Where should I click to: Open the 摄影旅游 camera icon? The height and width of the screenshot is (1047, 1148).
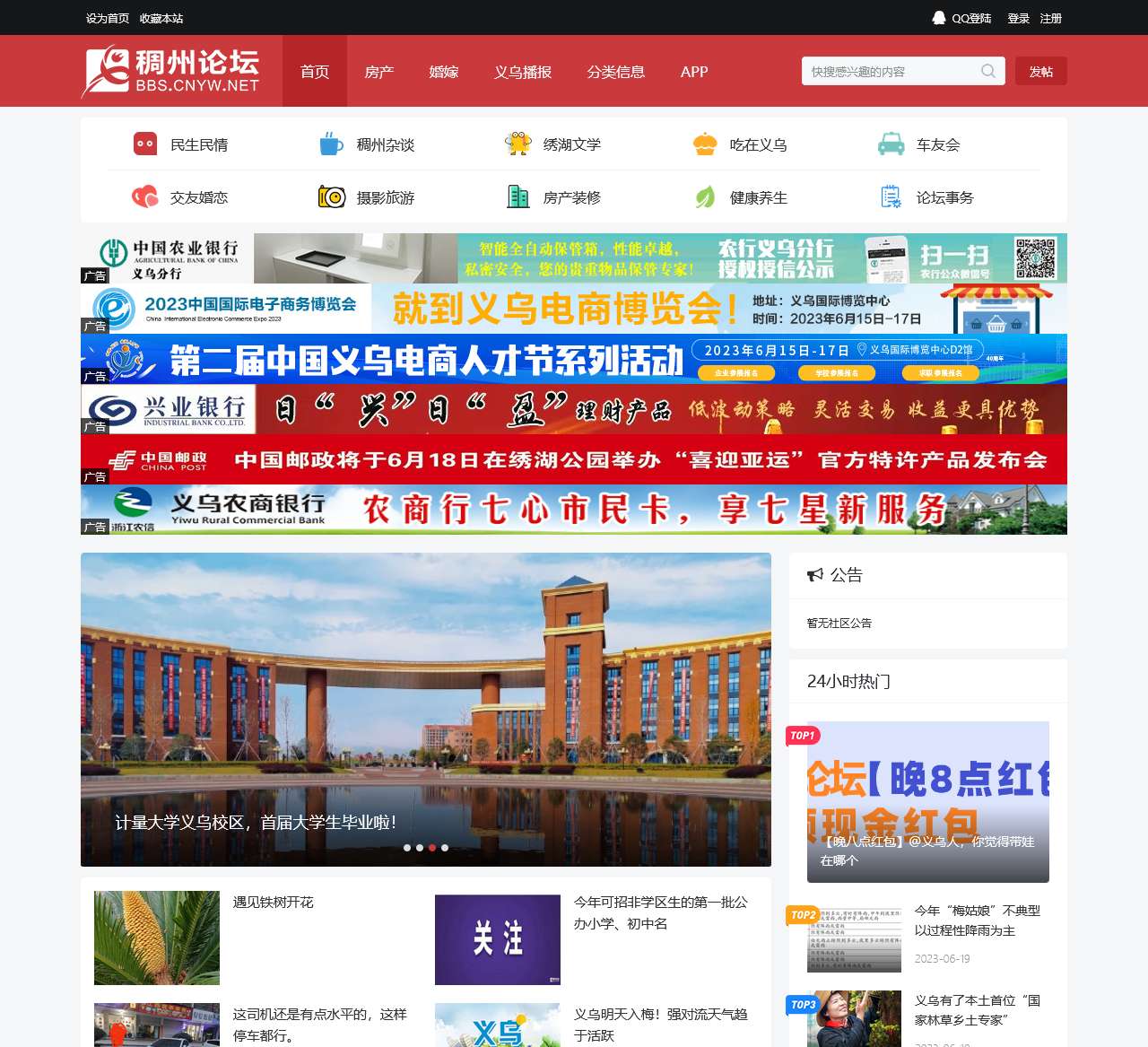click(x=332, y=197)
